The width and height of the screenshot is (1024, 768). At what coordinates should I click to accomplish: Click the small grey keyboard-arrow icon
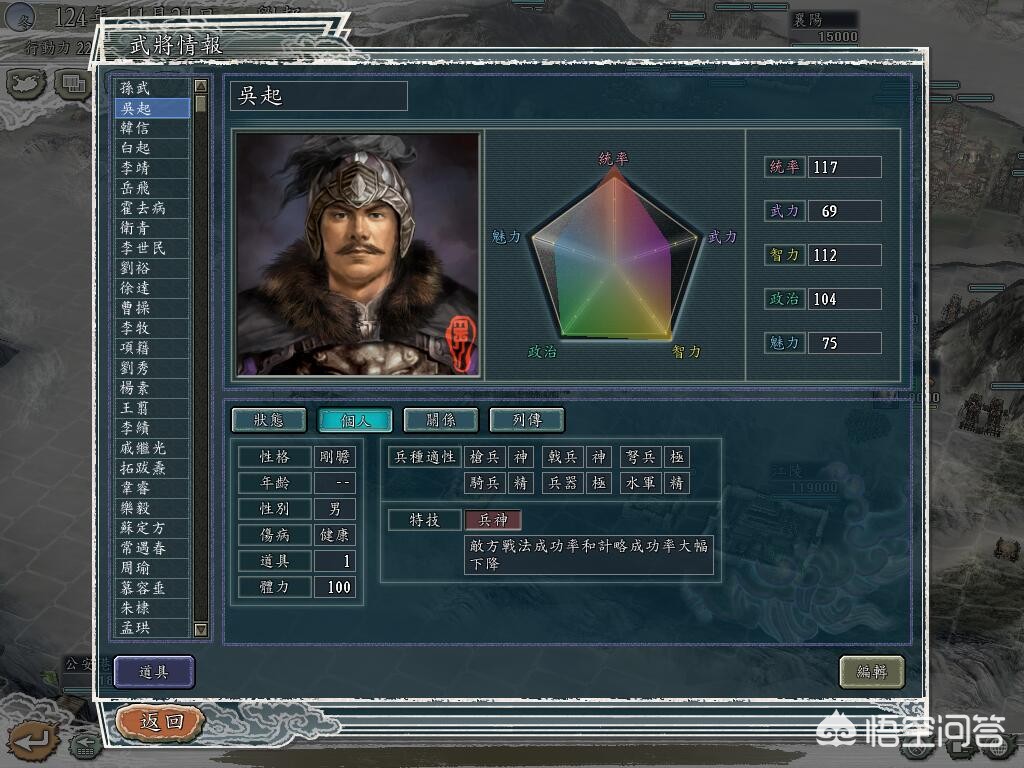(85, 744)
